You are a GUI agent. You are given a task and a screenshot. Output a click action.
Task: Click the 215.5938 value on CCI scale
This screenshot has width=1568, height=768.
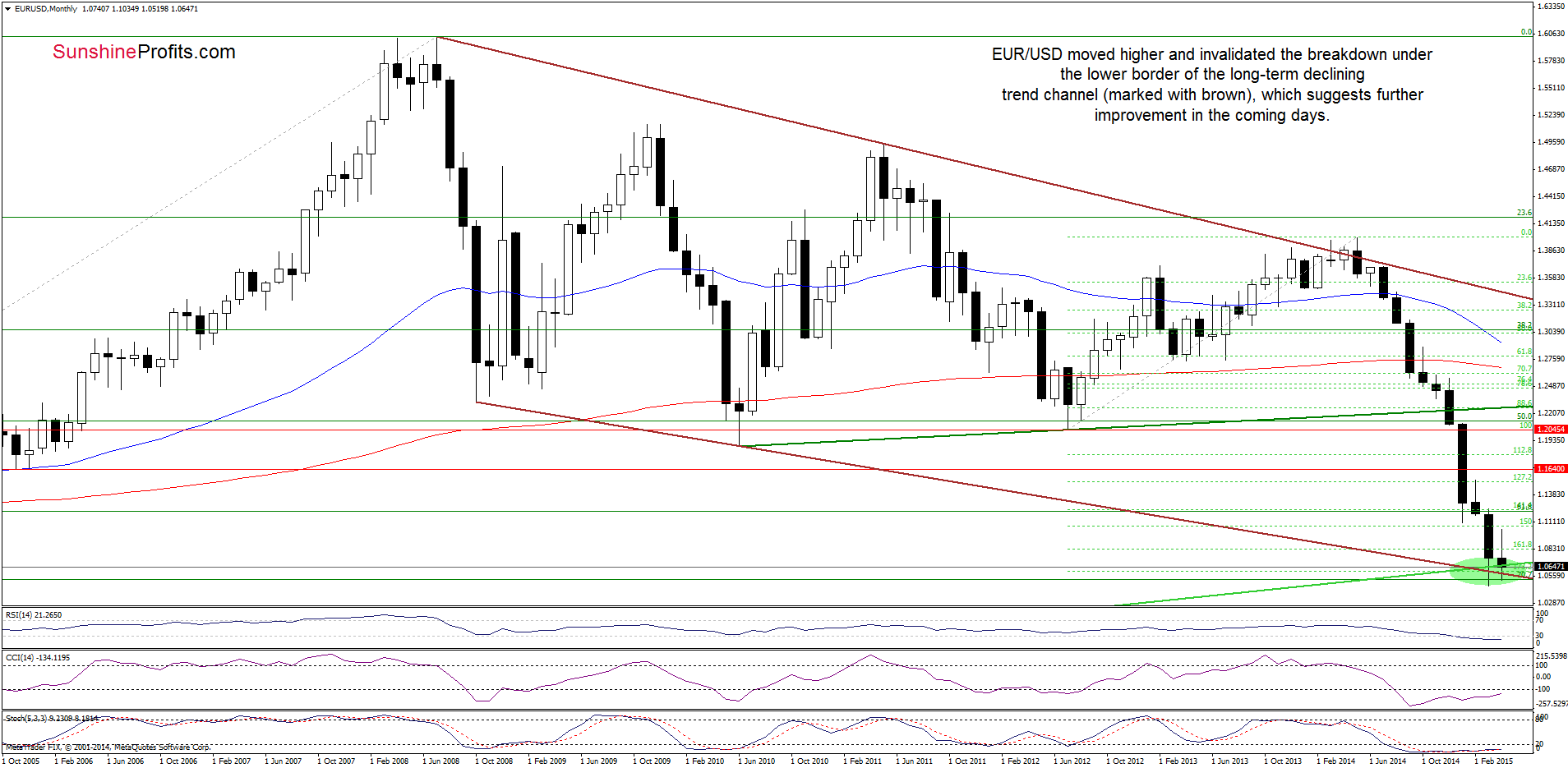click(x=1552, y=656)
